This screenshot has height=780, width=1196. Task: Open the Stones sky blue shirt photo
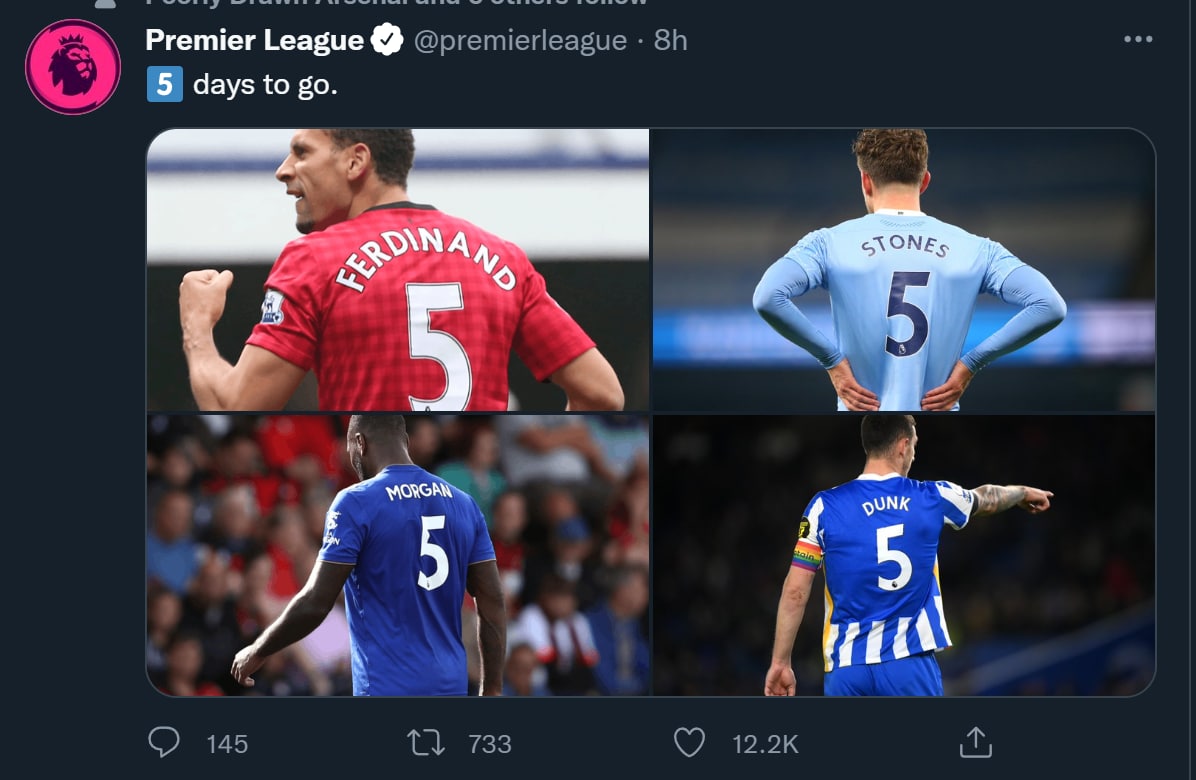click(904, 270)
